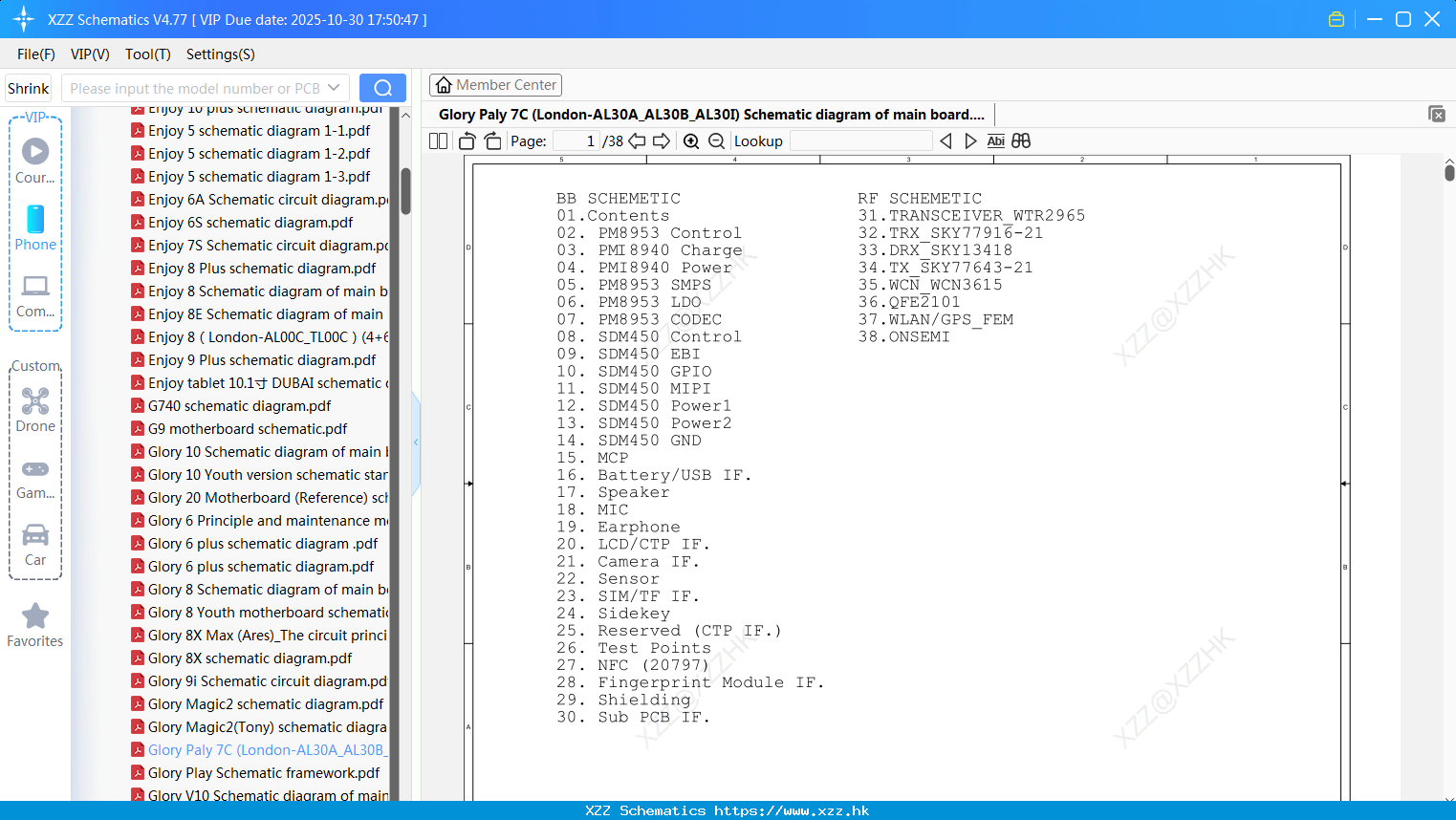This screenshot has width=1456, height=820.
Task: Select the Phone category icon
Action: (35, 227)
